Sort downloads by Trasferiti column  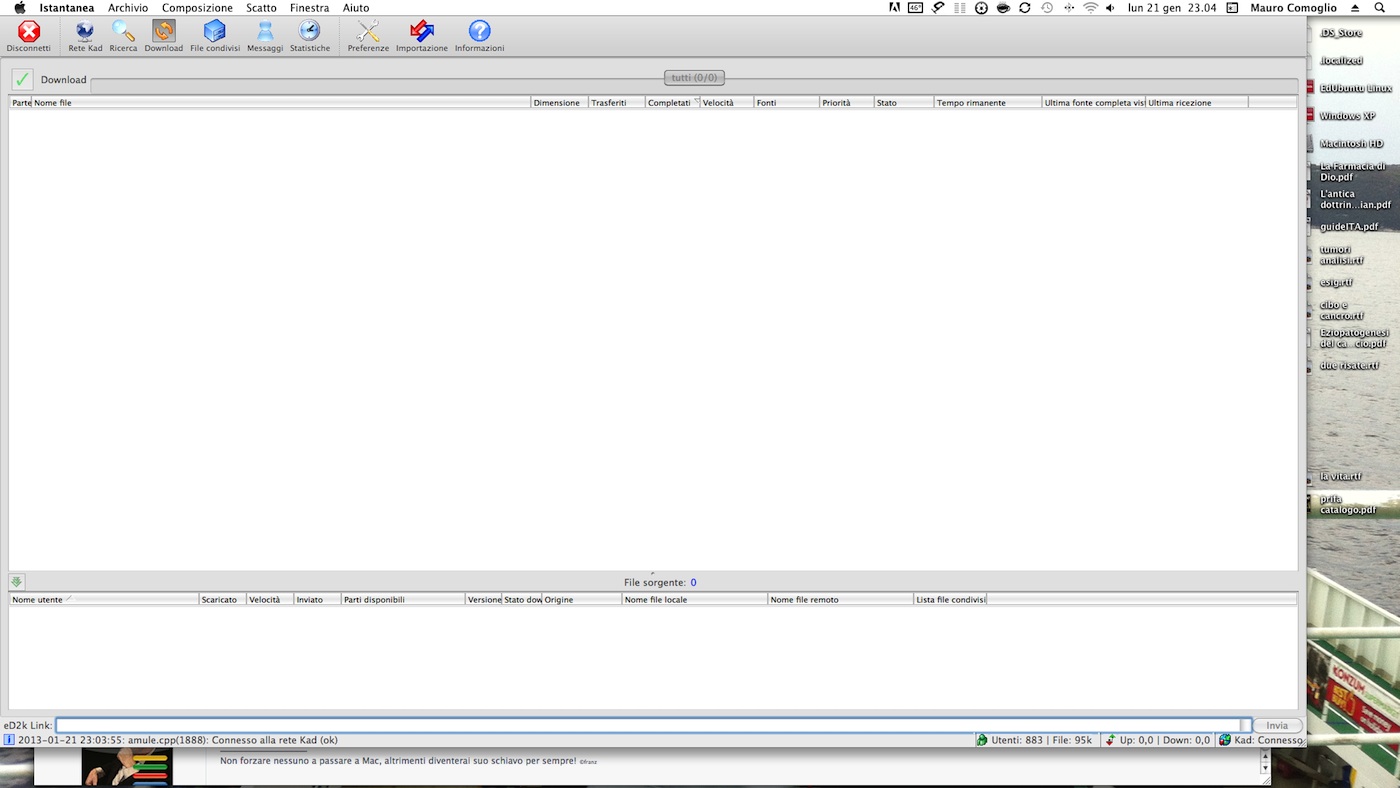coord(616,103)
